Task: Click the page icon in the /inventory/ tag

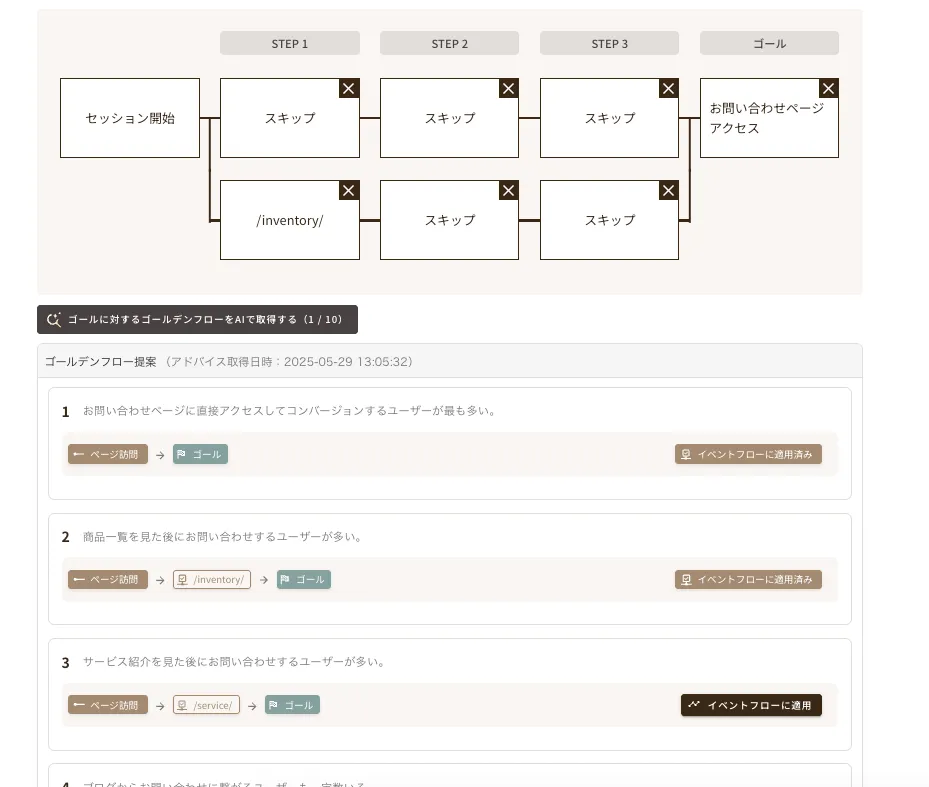Action: pos(182,580)
